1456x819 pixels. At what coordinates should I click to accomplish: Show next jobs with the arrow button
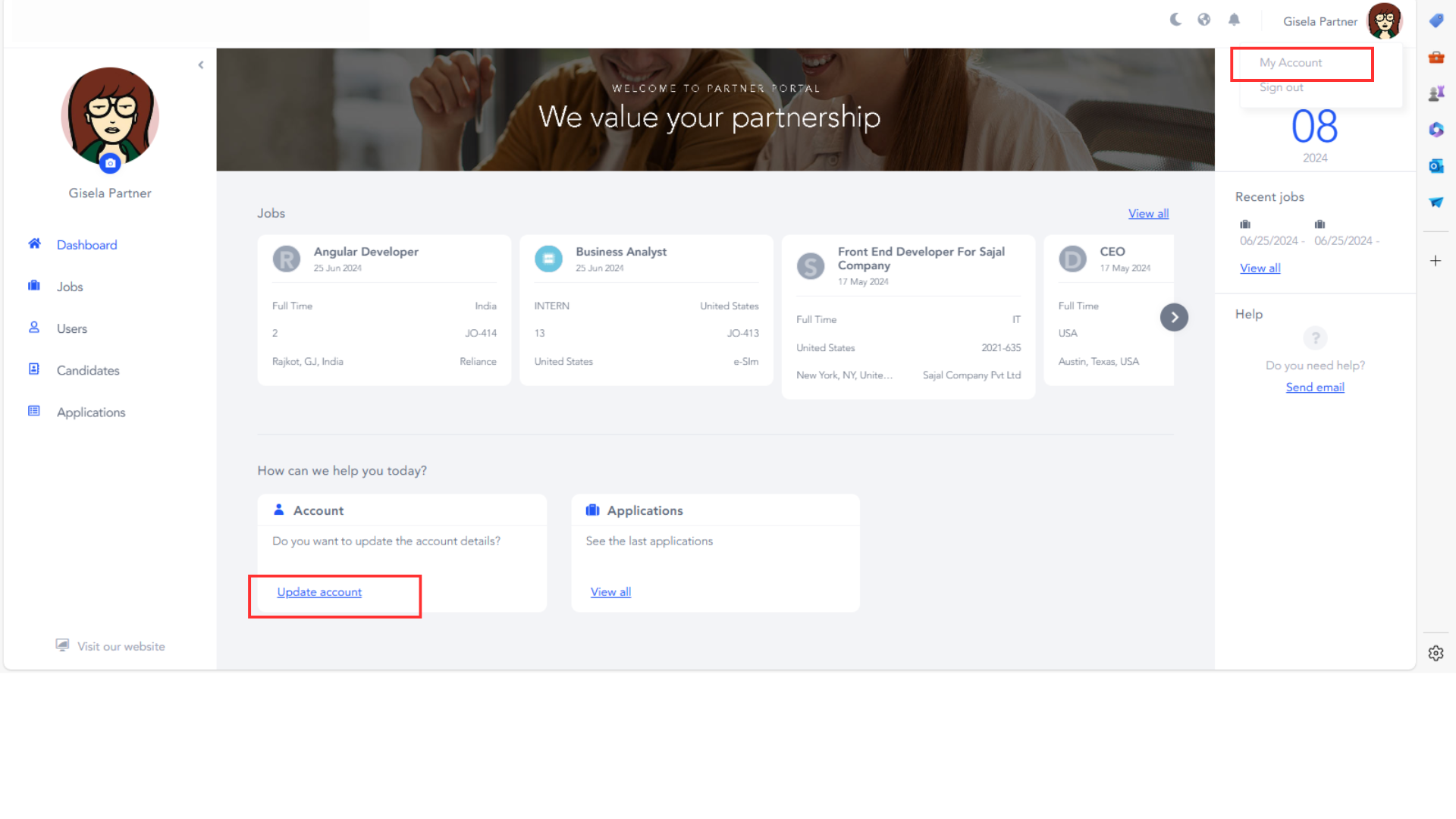(x=1174, y=317)
